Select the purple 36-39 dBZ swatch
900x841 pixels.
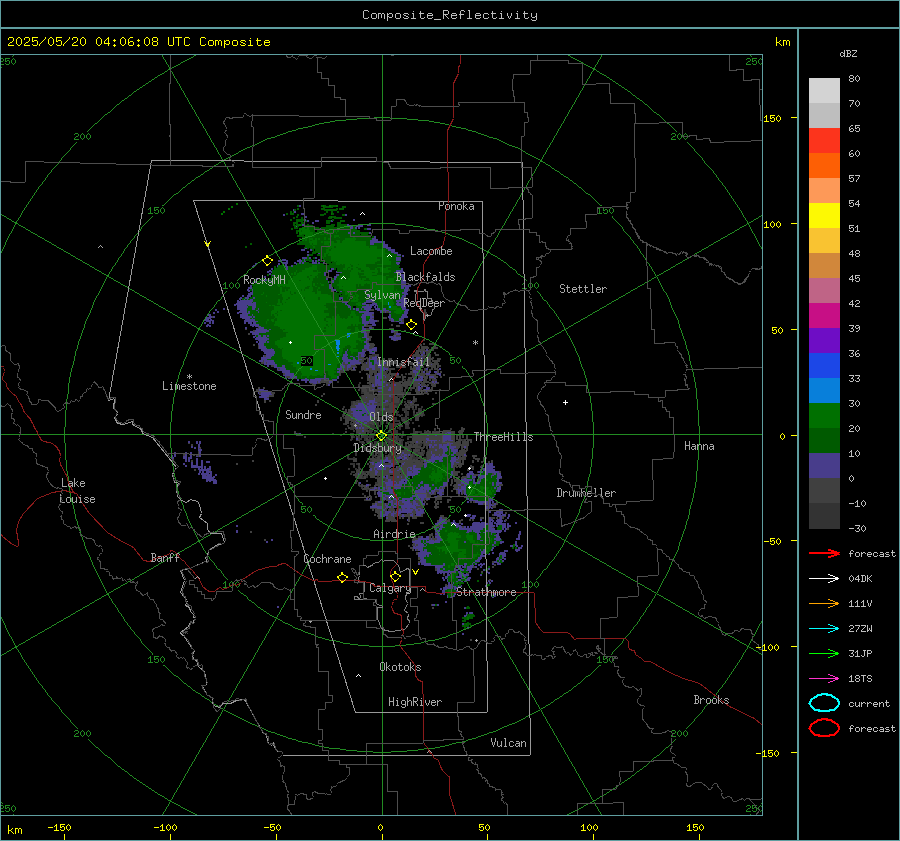coord(824,340)
